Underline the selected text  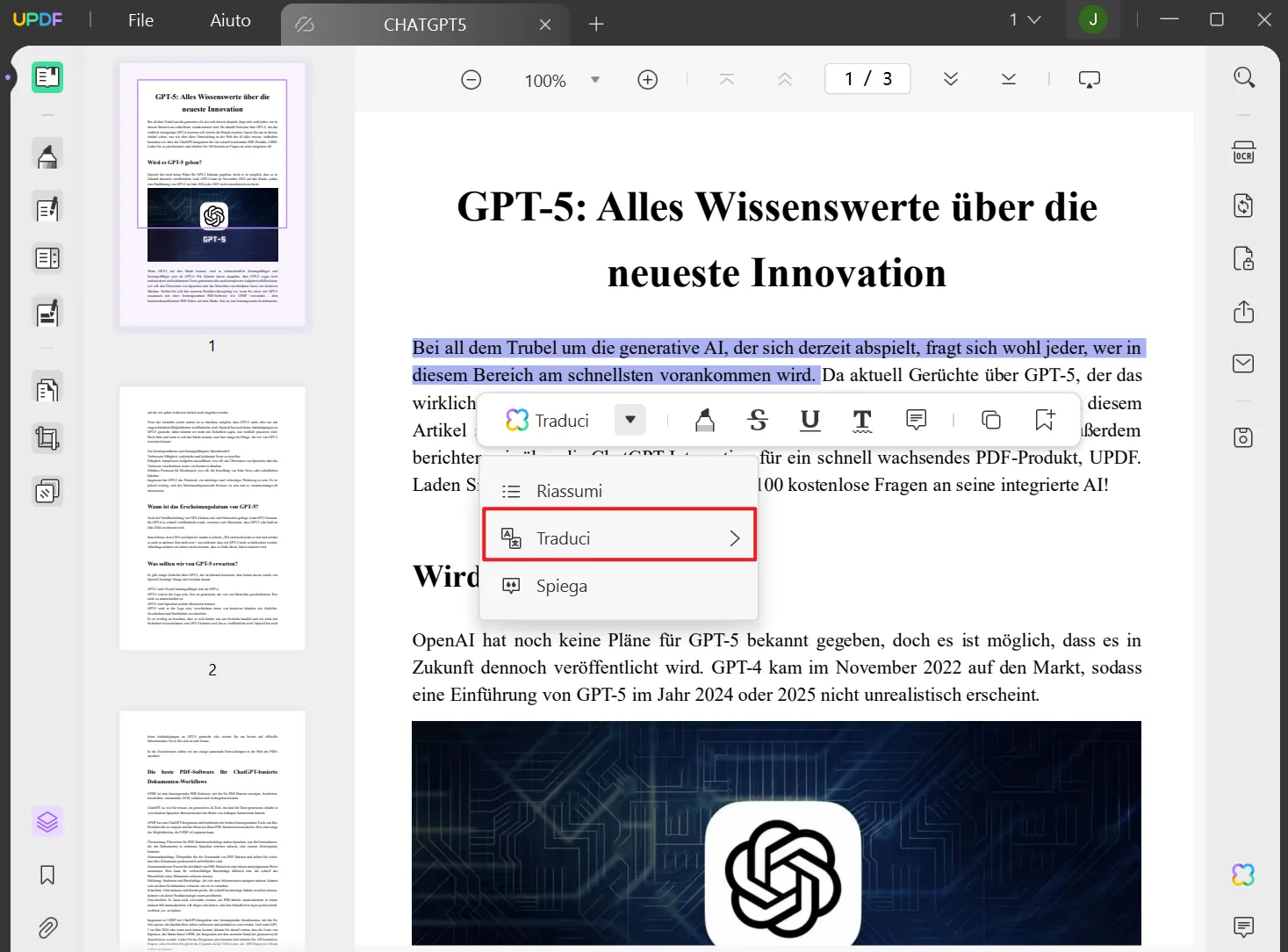point(810,421)
